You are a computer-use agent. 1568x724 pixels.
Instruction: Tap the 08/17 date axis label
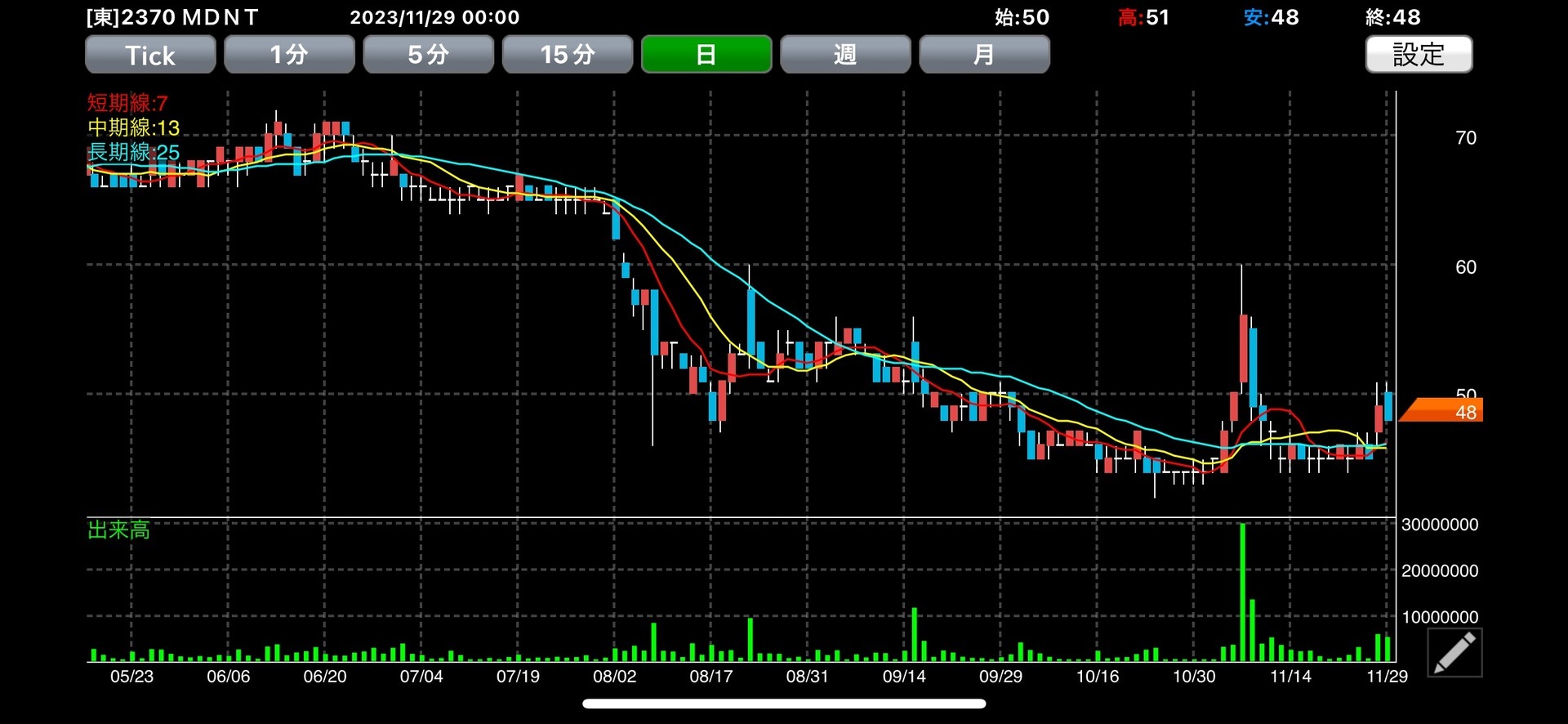click(x=710, y=677)
